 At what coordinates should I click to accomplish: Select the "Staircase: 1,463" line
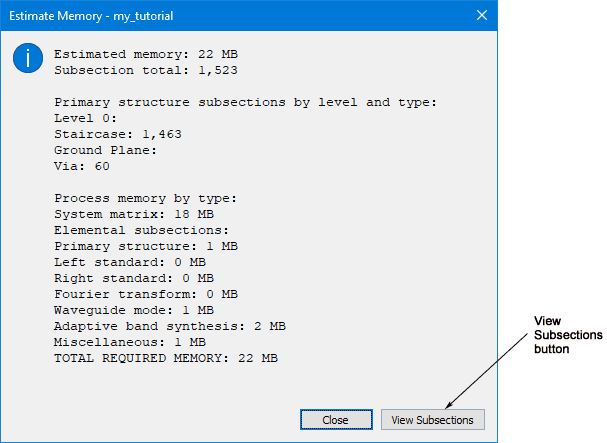point(118,134)
